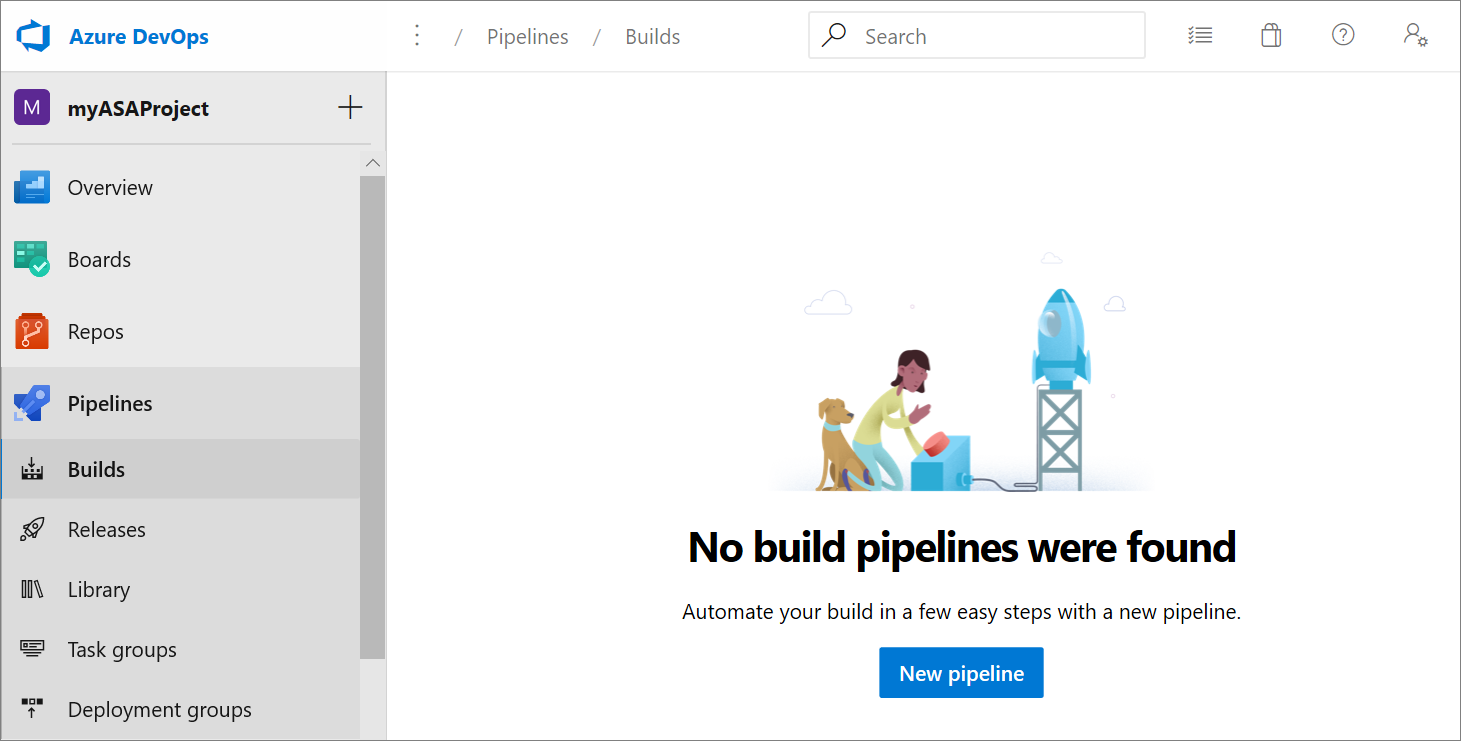
Task: Open the Marketplace bag icon
Action: pos(1270,35)
